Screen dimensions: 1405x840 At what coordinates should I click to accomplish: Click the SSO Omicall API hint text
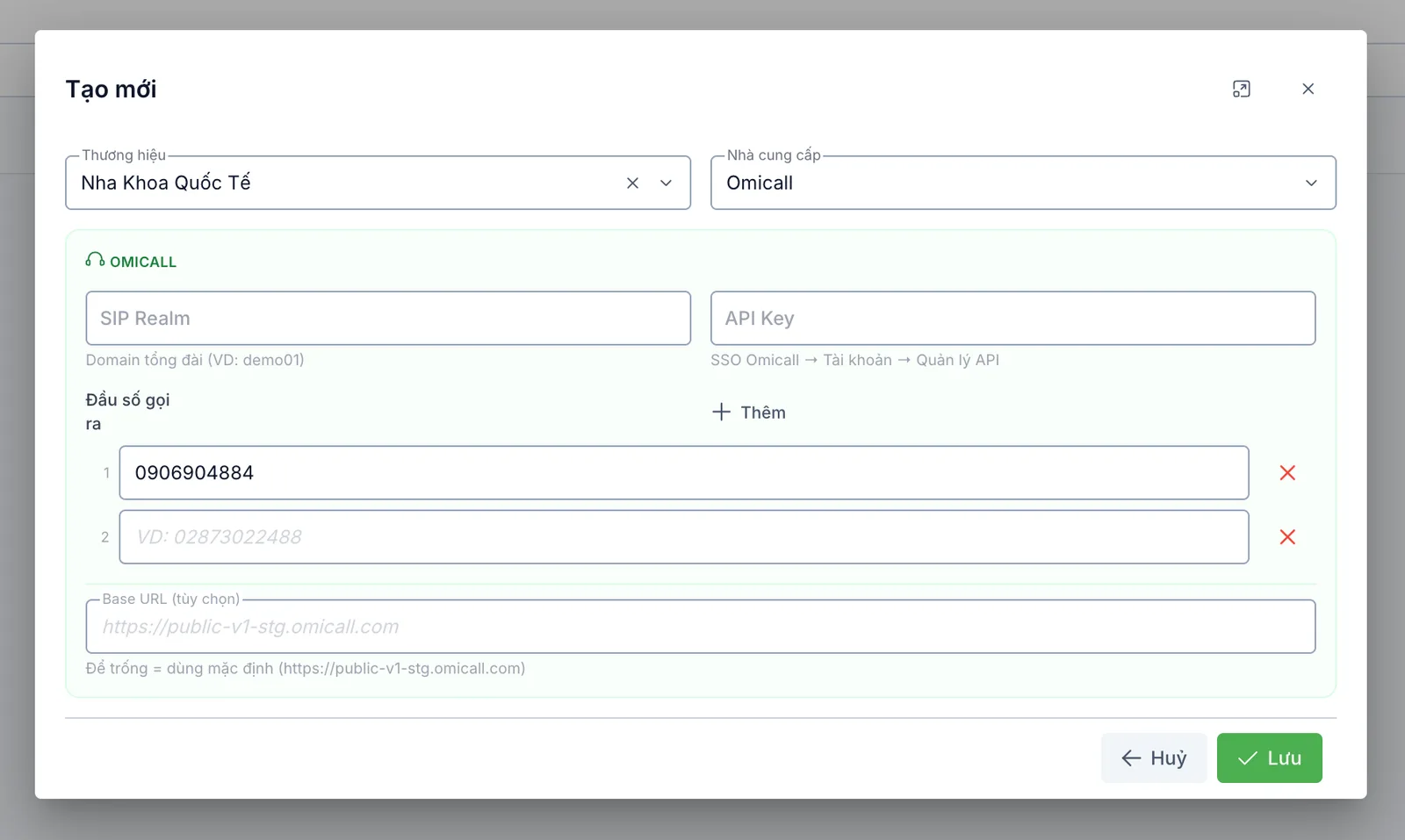(854, 360)
